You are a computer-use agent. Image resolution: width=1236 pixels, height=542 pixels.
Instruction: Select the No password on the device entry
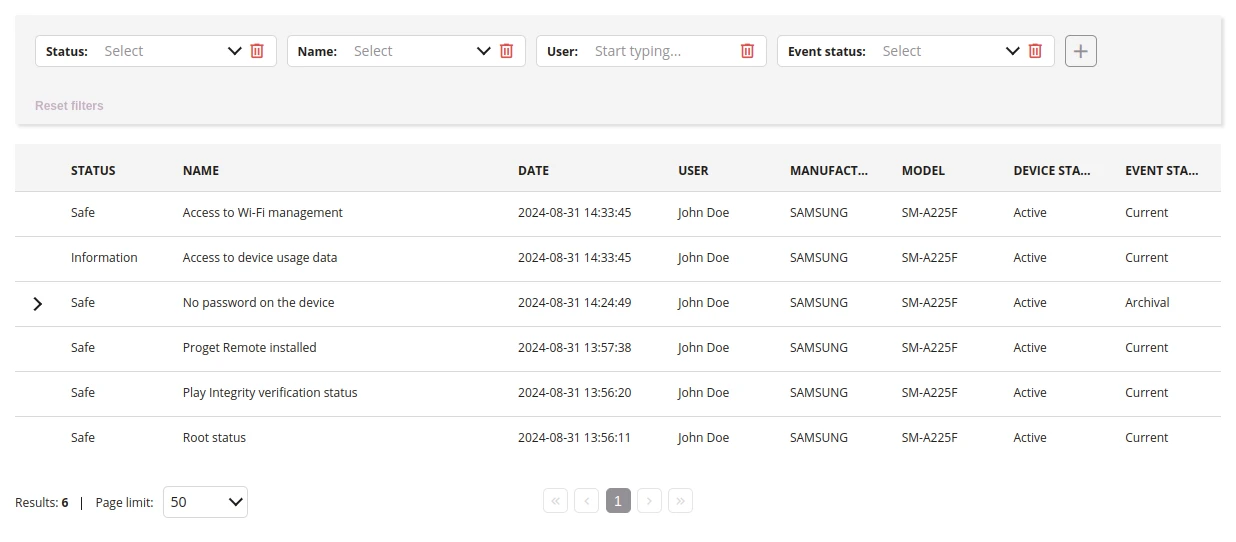click(x=618, y=303)
